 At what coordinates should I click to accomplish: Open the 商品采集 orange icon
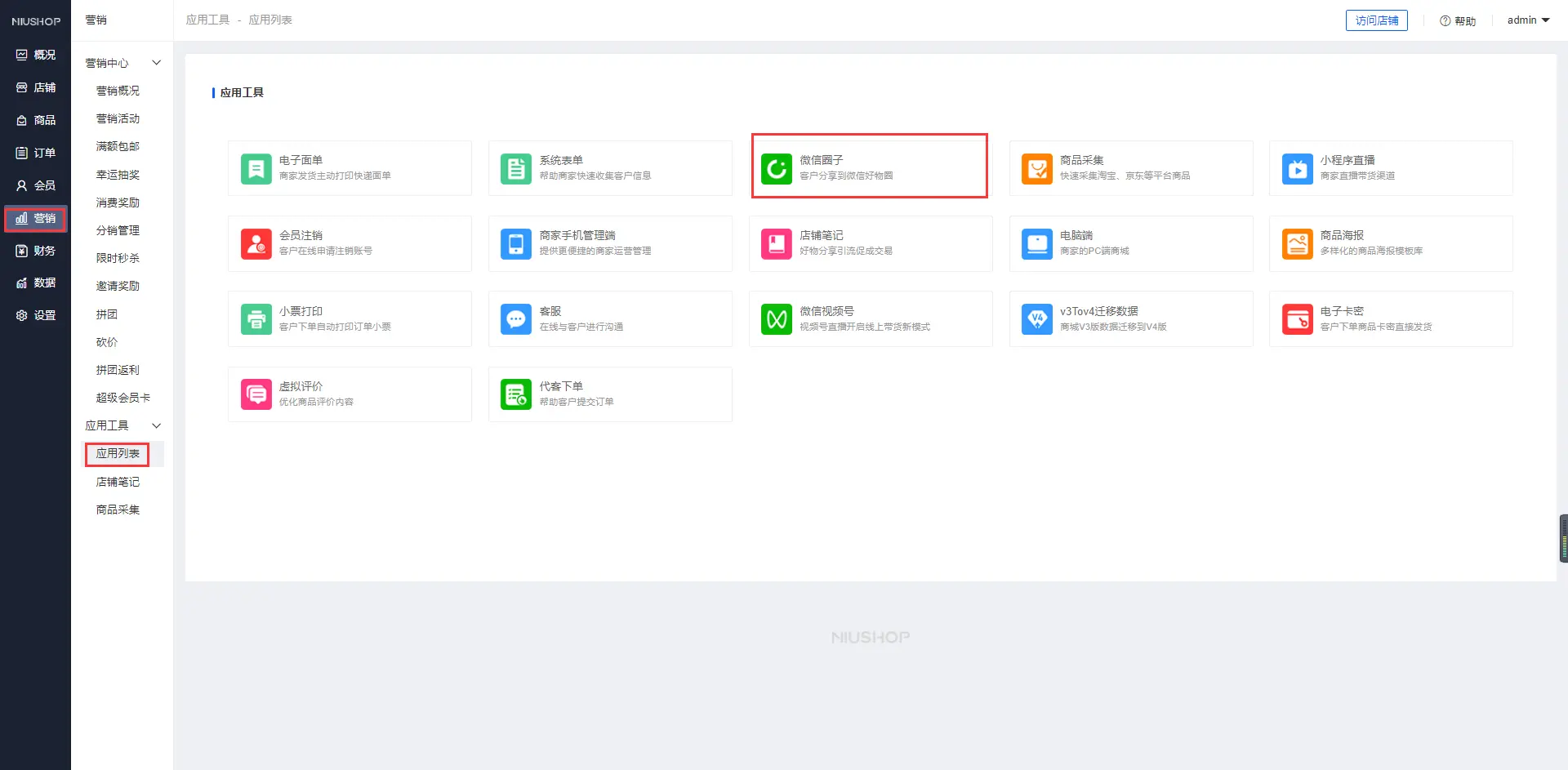(1036, 169)
